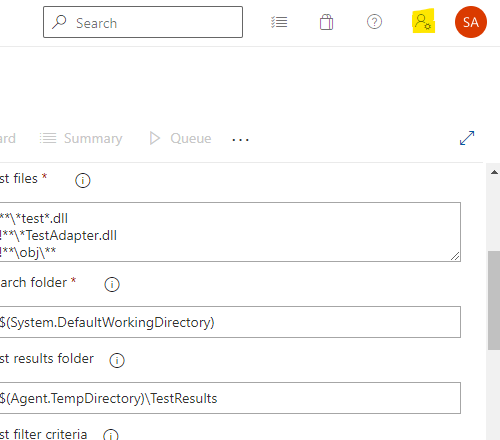Click the Summary list icon
This screenshot has height=440, width=500.
(x=48, y=138)
